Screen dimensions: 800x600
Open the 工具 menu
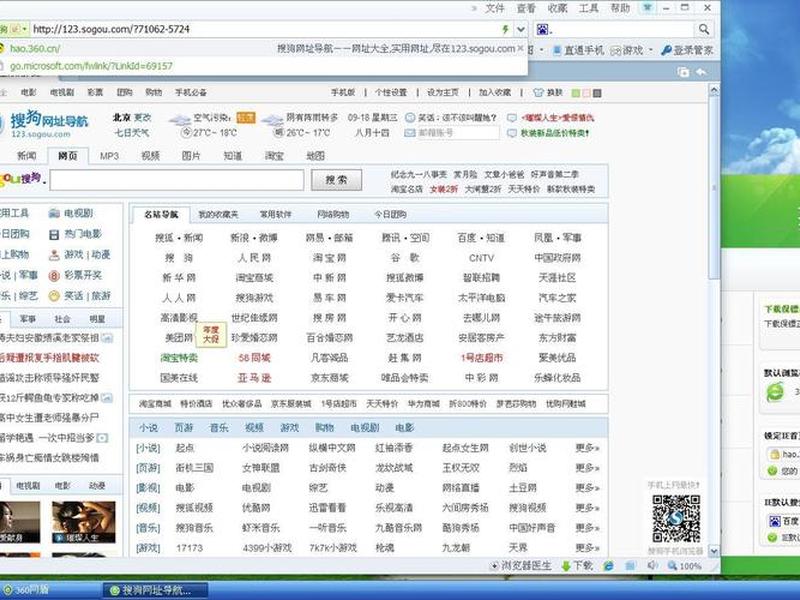tap(588, 8)
